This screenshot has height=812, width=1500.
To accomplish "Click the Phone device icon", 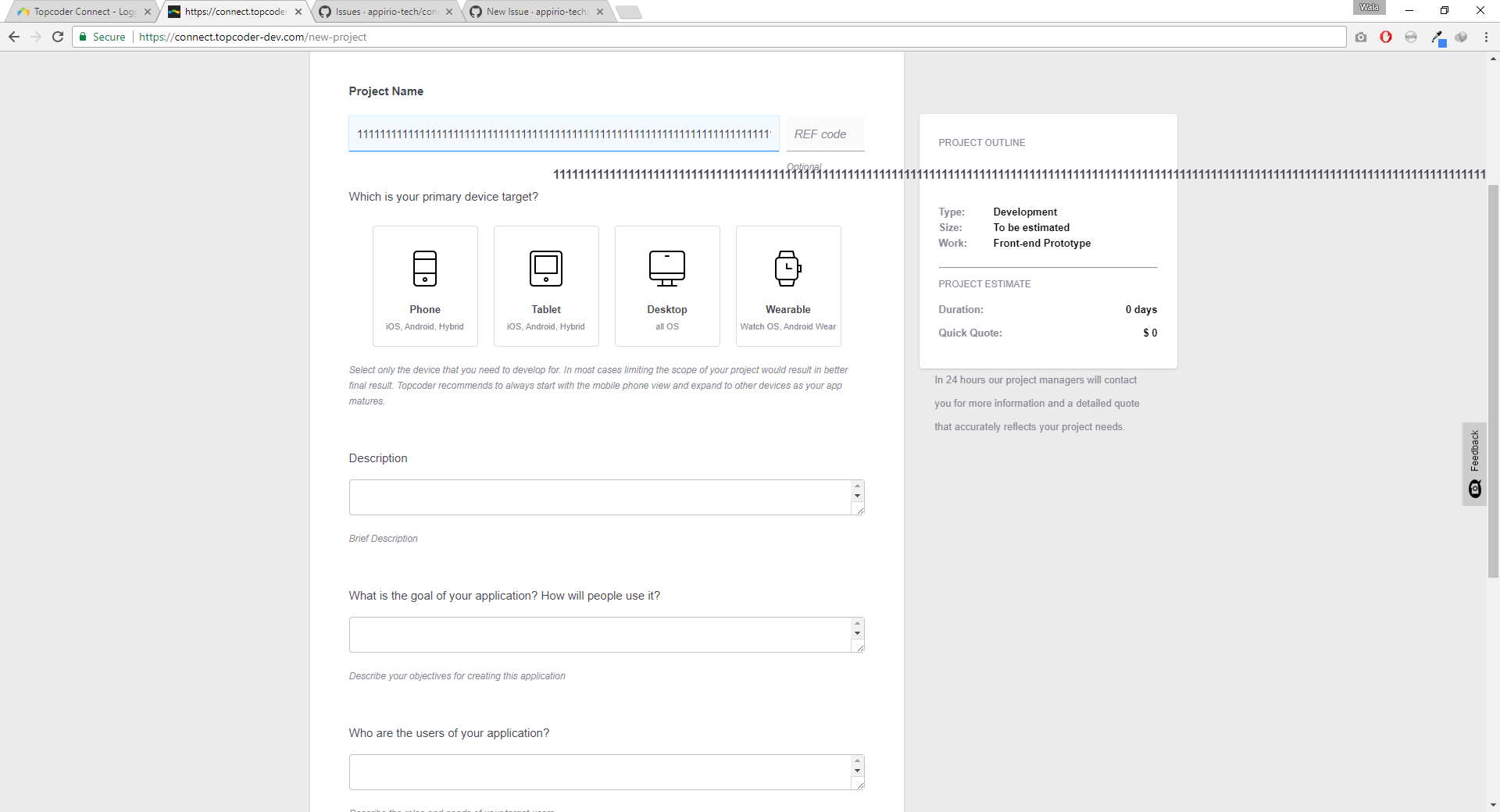I will point(425,269).
